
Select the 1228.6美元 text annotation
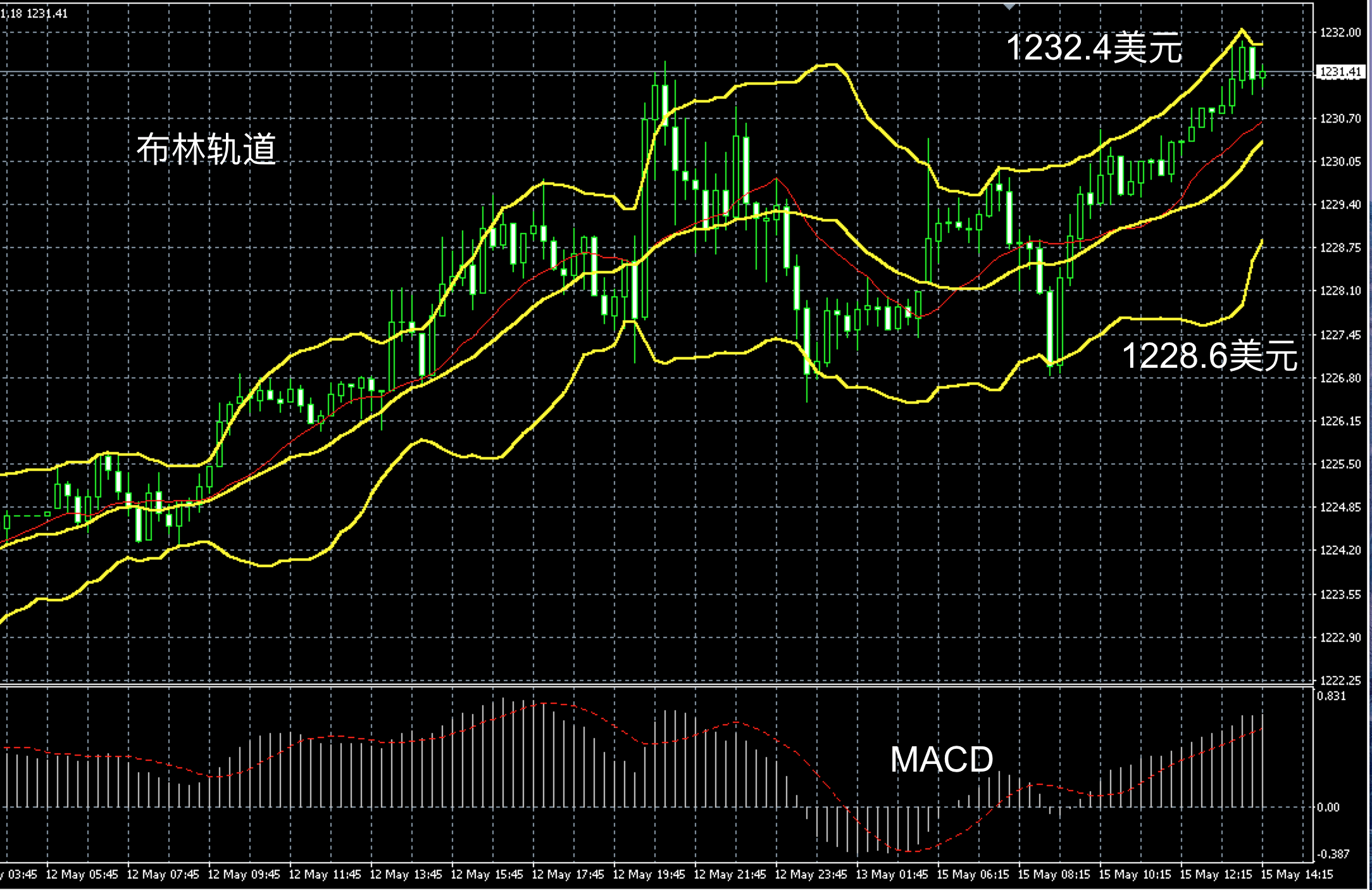(1209, 356)
